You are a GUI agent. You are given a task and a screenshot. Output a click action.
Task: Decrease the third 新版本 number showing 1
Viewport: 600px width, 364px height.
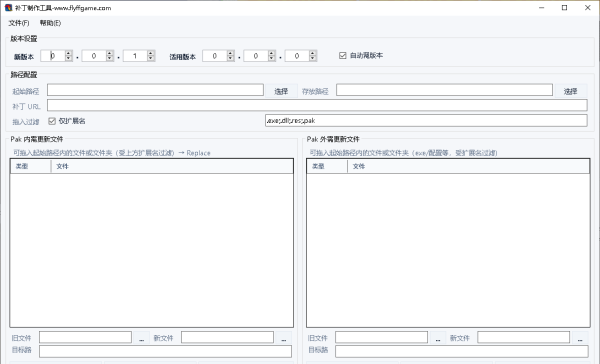tap(151, 59)
